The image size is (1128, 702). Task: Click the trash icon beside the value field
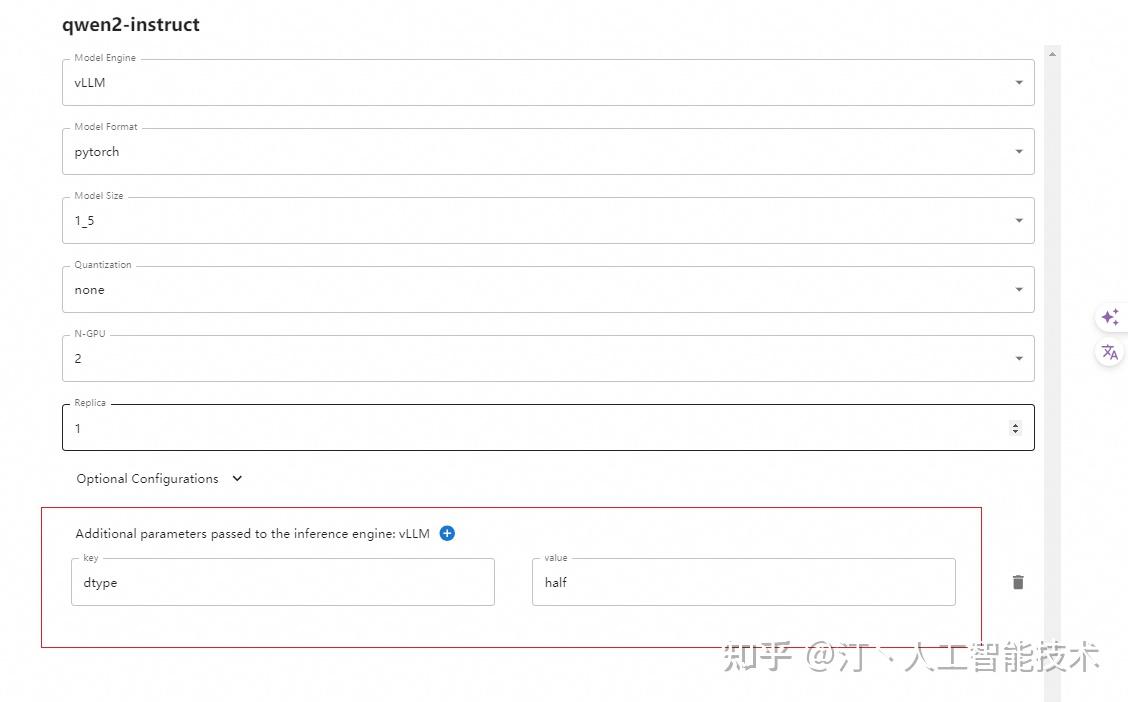coord(1017,581)
